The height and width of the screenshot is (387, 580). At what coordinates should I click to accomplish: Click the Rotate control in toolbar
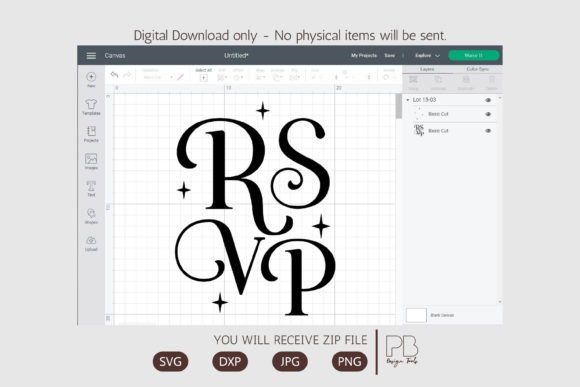(x=388, y=75)
